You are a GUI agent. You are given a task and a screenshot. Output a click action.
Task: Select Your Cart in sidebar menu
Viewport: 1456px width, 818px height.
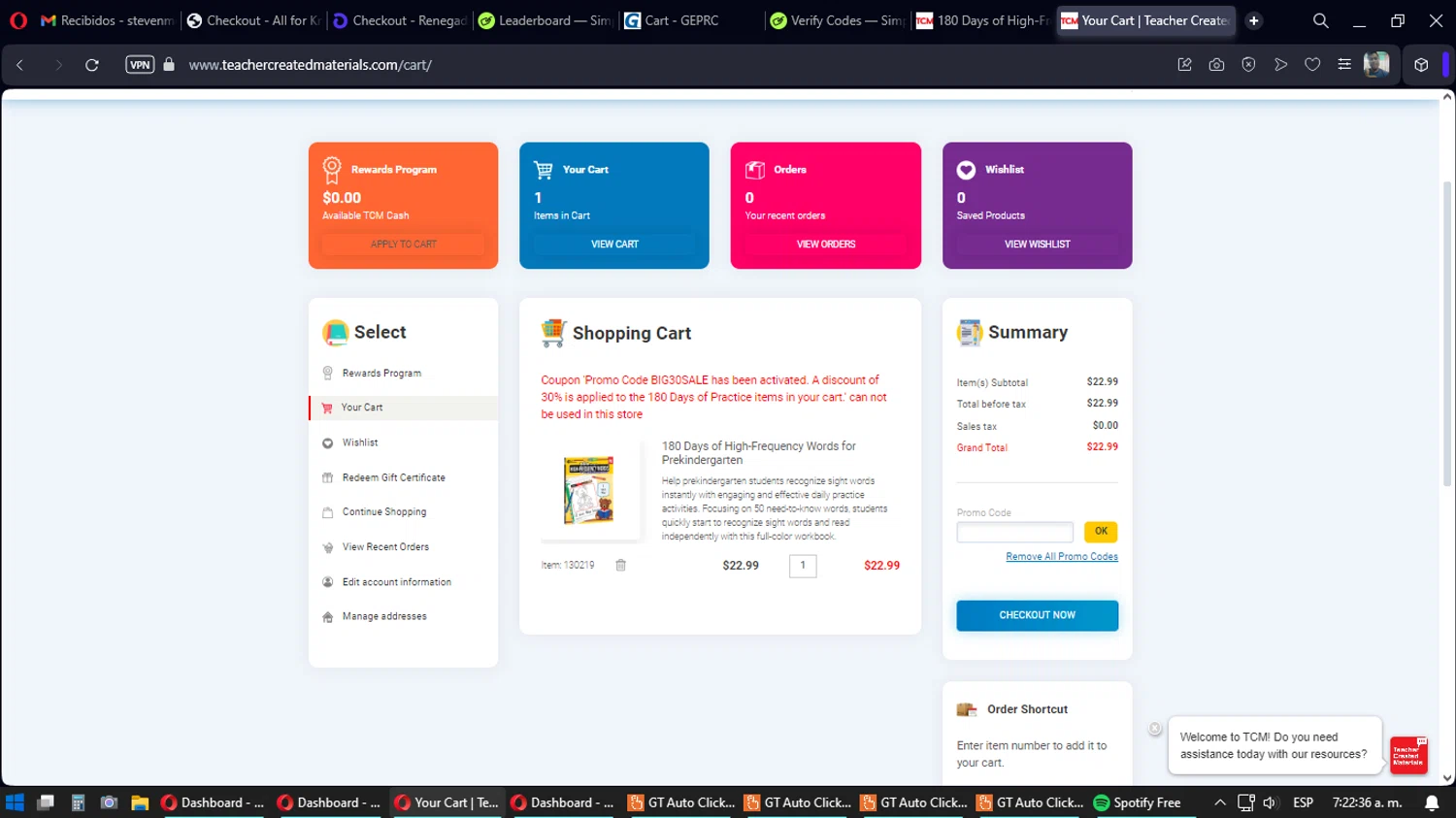point(405,408)
